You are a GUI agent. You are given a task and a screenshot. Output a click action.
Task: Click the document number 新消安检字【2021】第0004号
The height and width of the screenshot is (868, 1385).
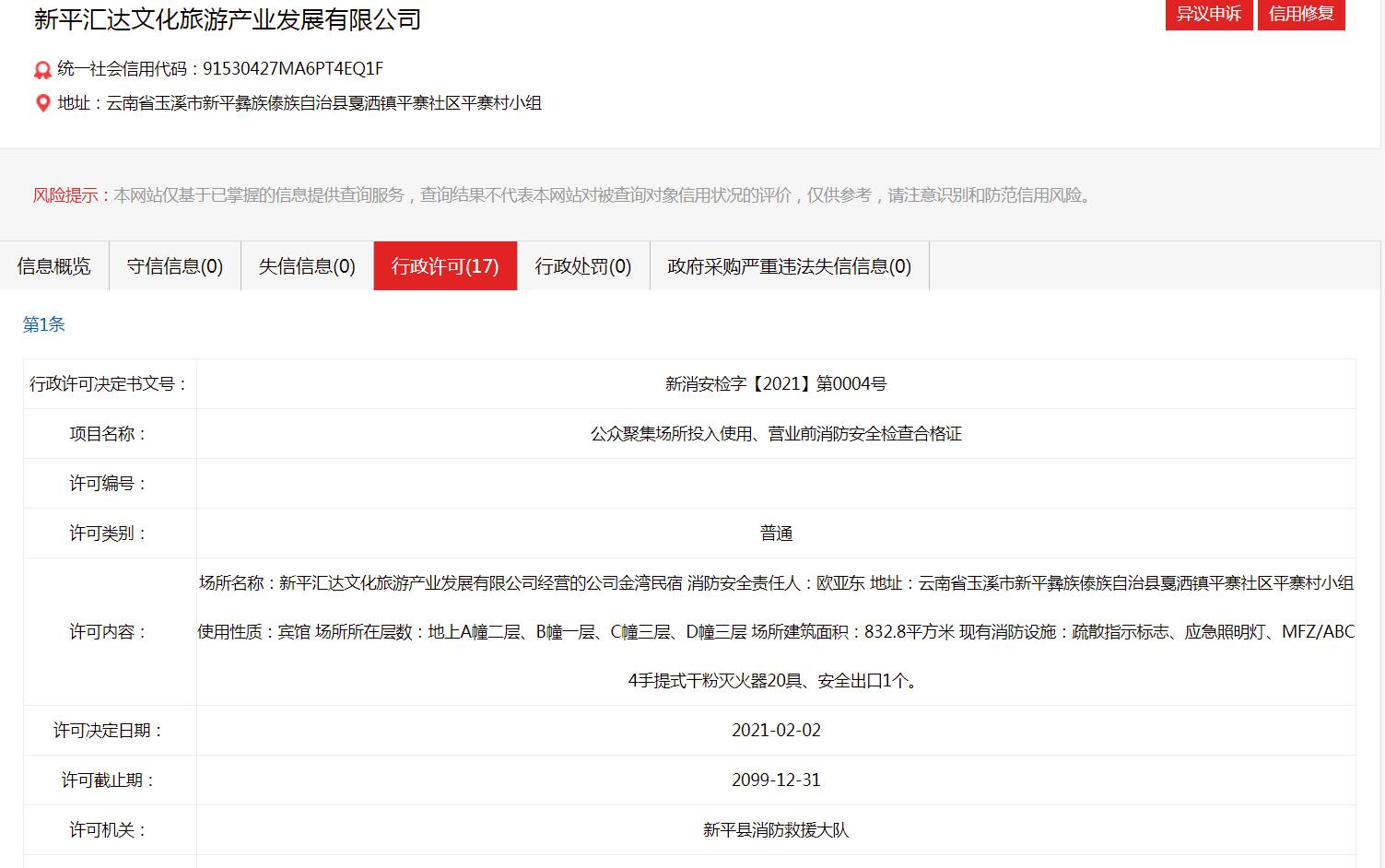click(x=776, y=384)
